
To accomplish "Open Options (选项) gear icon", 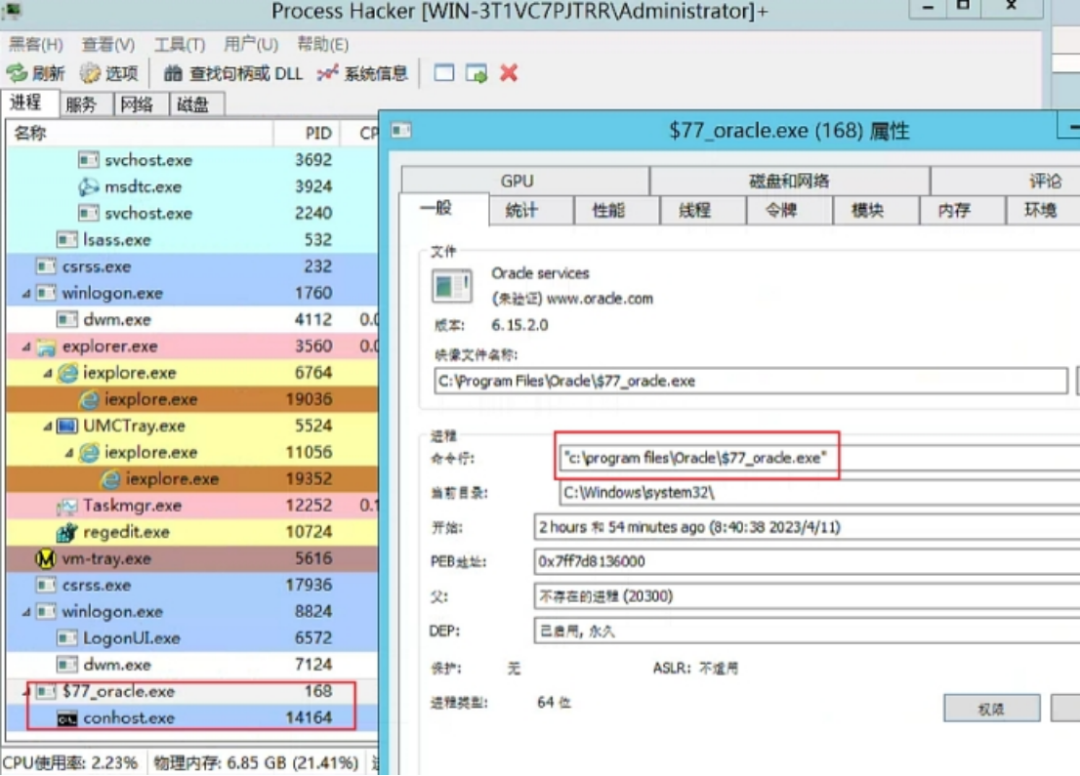I will [90, 72].
